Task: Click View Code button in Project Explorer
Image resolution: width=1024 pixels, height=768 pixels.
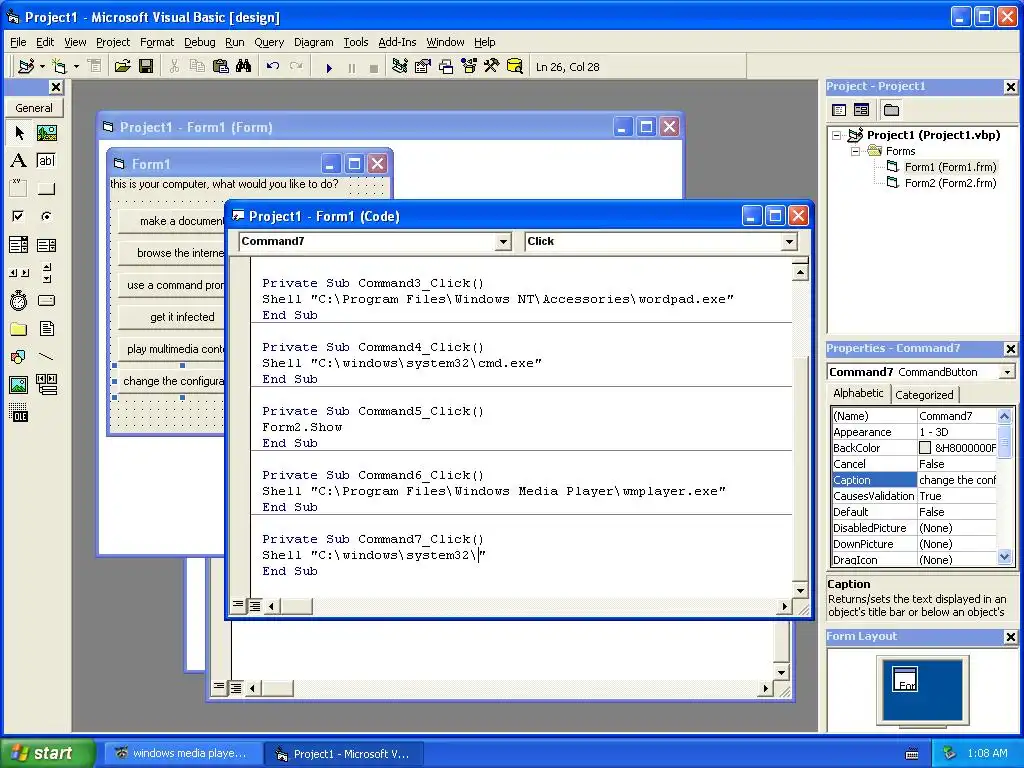Action: [x=839, y=110]
